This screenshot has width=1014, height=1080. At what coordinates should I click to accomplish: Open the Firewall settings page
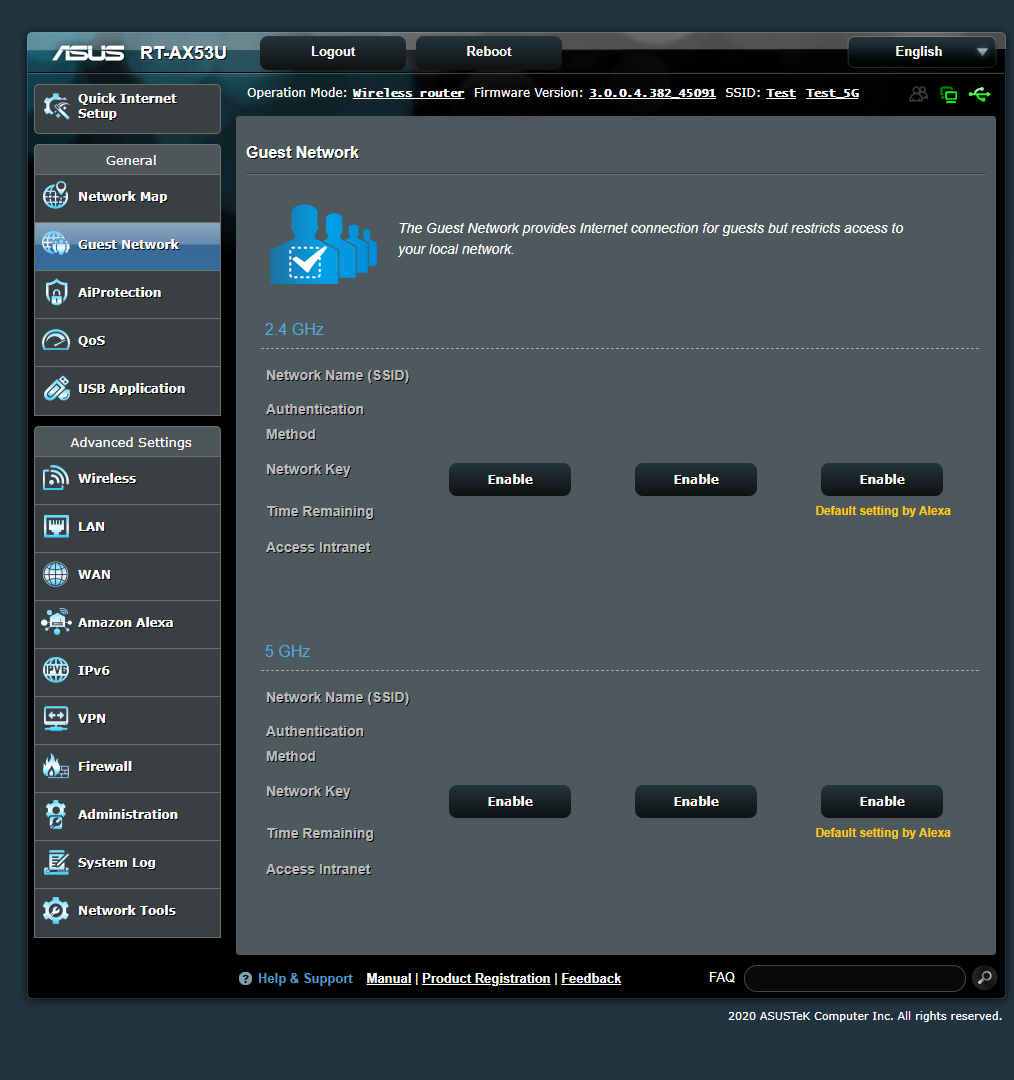click(x=127, y=767)
